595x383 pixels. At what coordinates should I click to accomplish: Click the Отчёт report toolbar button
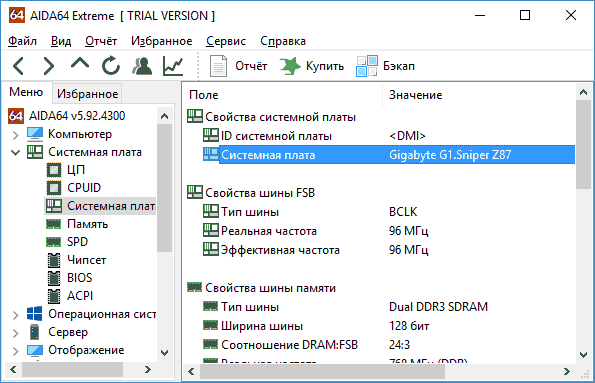(238, 66)
